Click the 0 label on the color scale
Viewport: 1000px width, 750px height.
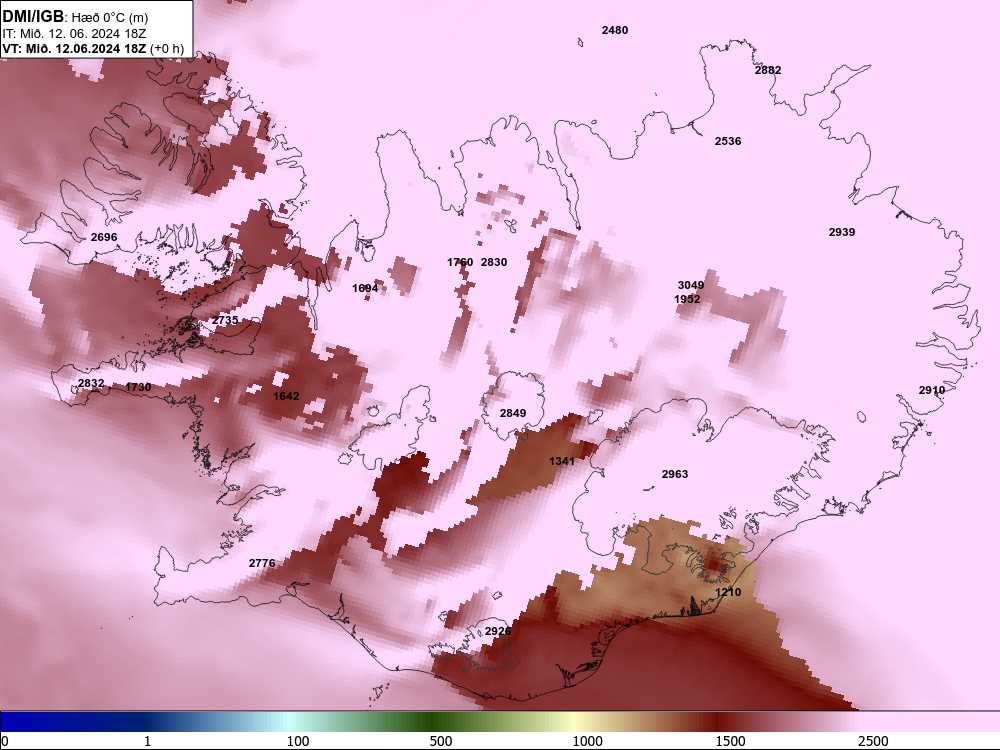point(5,741)
